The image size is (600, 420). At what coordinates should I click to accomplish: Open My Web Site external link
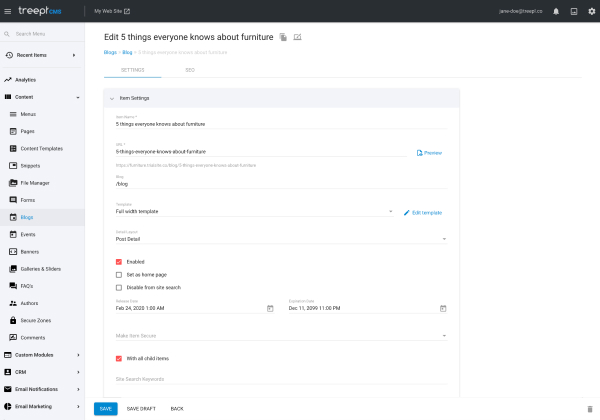click(x=112, y=11)
